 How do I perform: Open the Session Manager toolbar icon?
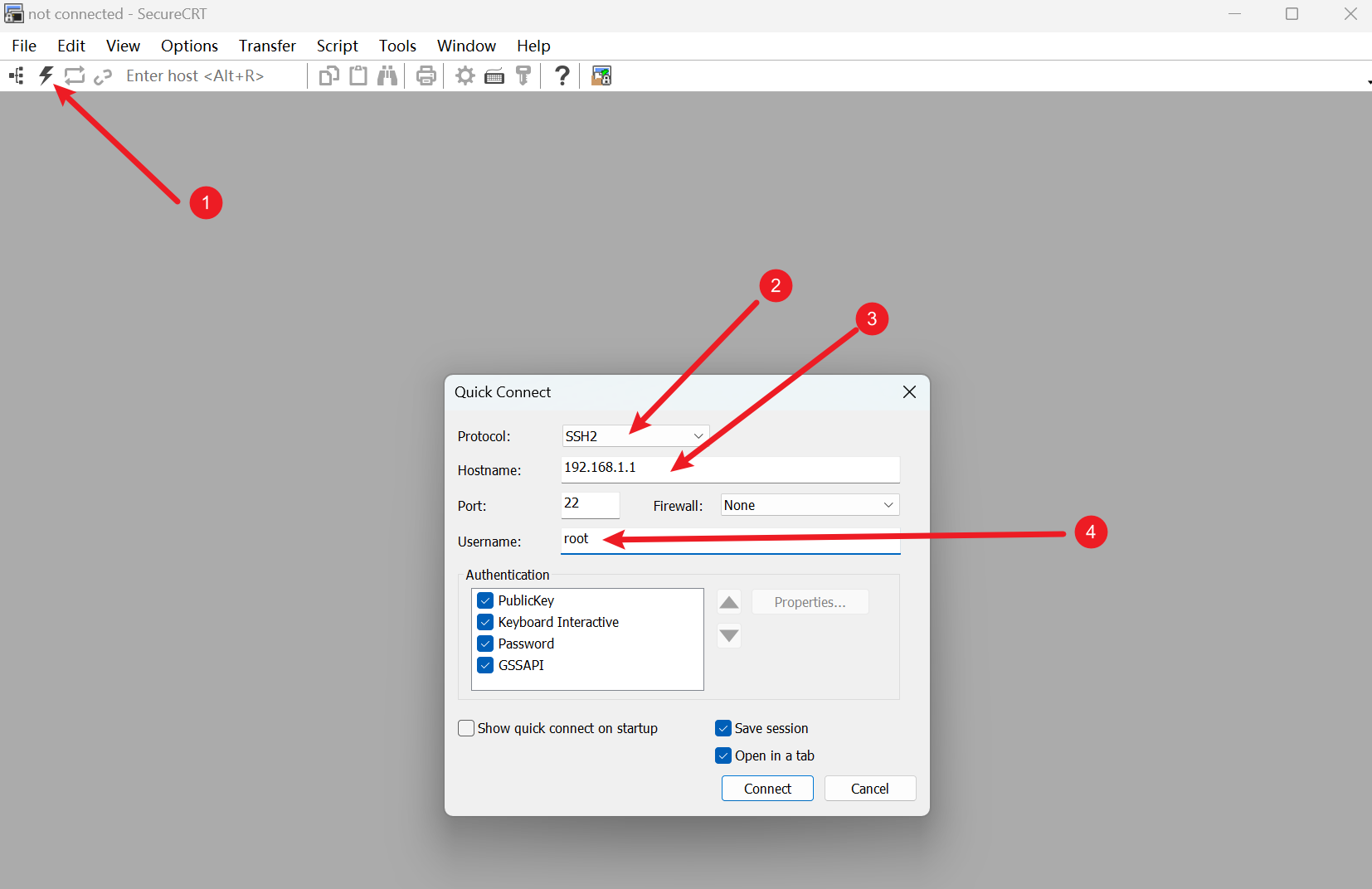(17, 76)
